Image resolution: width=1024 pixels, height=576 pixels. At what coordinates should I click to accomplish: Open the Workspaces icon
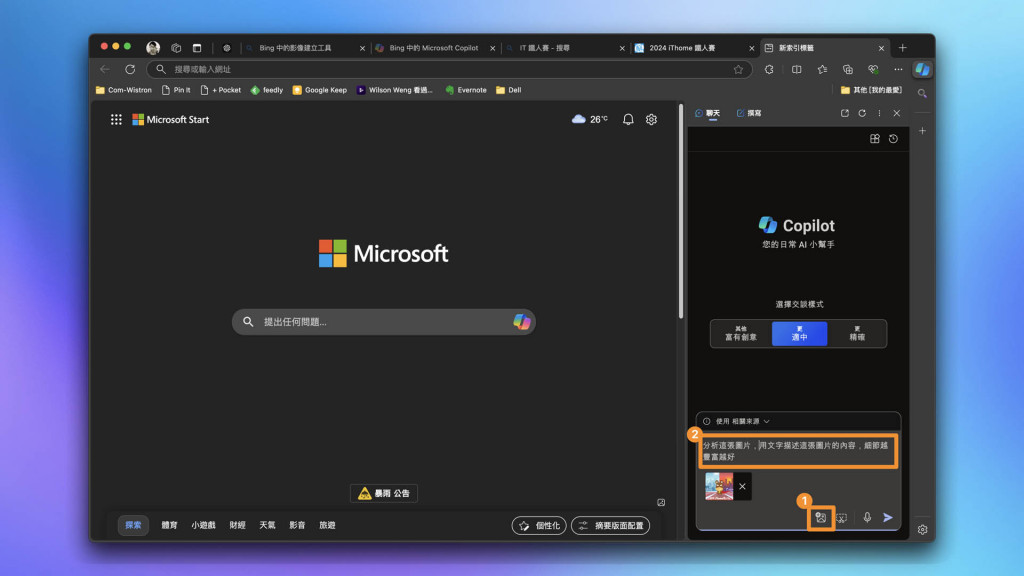(176, 48)
